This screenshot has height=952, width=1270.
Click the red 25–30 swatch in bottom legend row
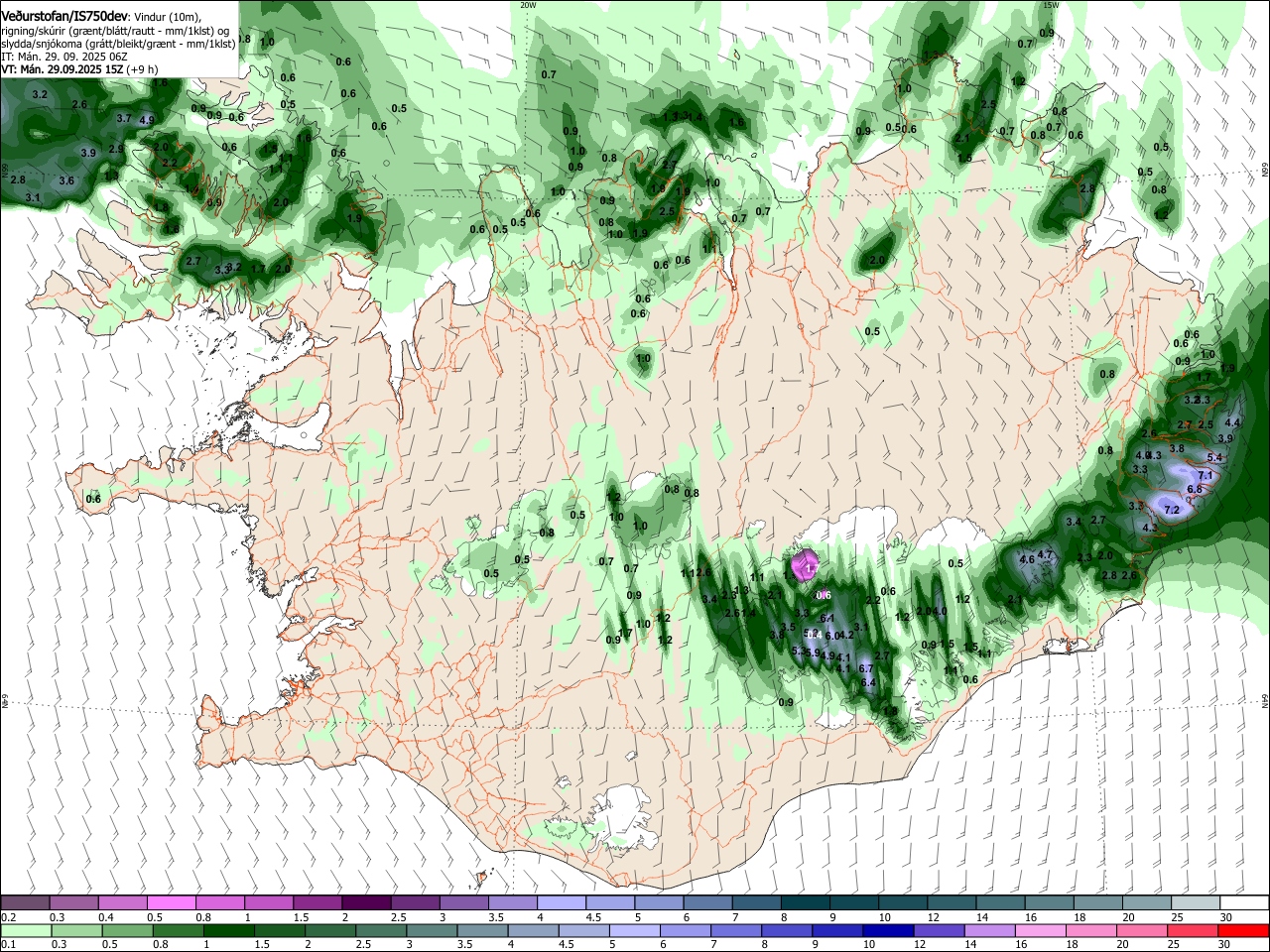[1192, 931]
